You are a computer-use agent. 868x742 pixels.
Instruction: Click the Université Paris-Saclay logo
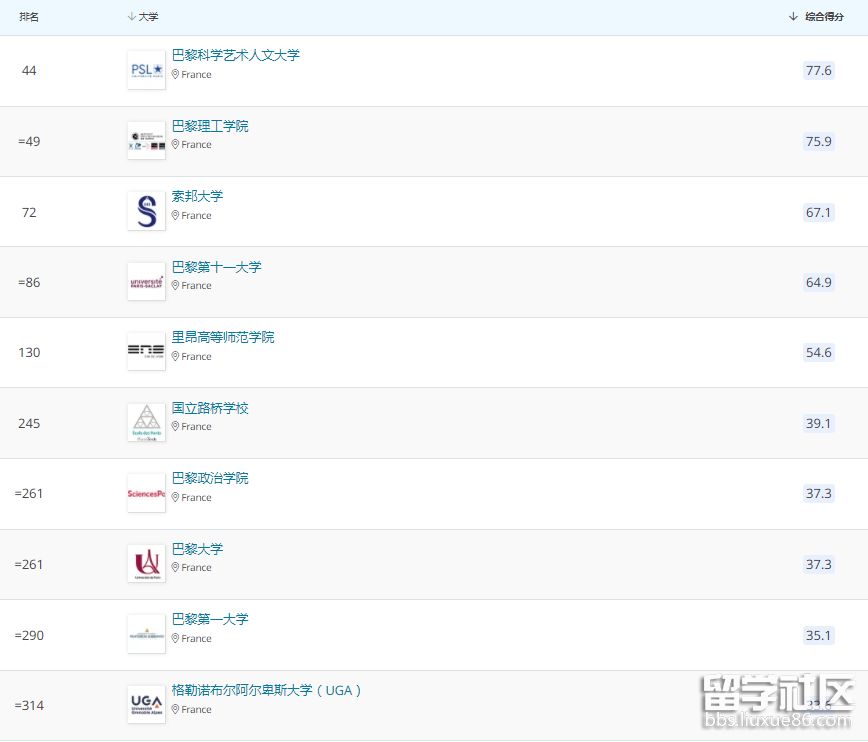tap(146, 282)
